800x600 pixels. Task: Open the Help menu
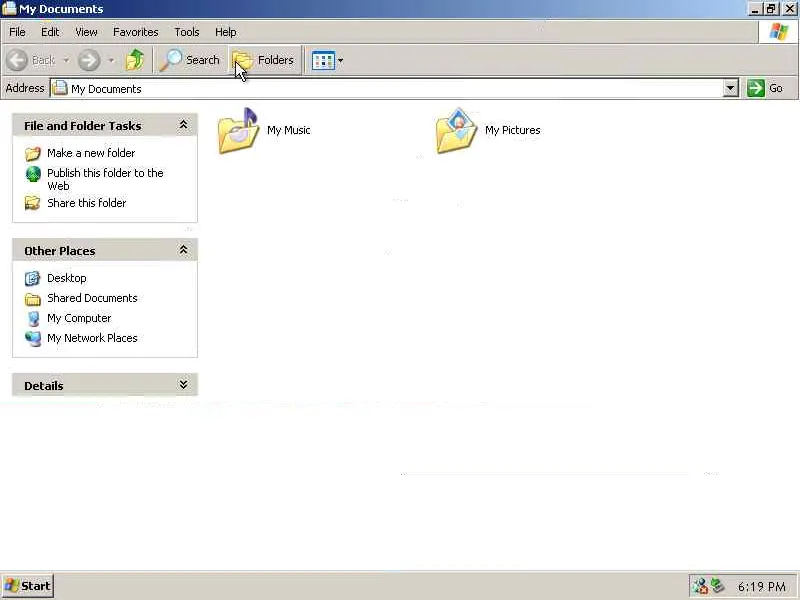[226, 32]
